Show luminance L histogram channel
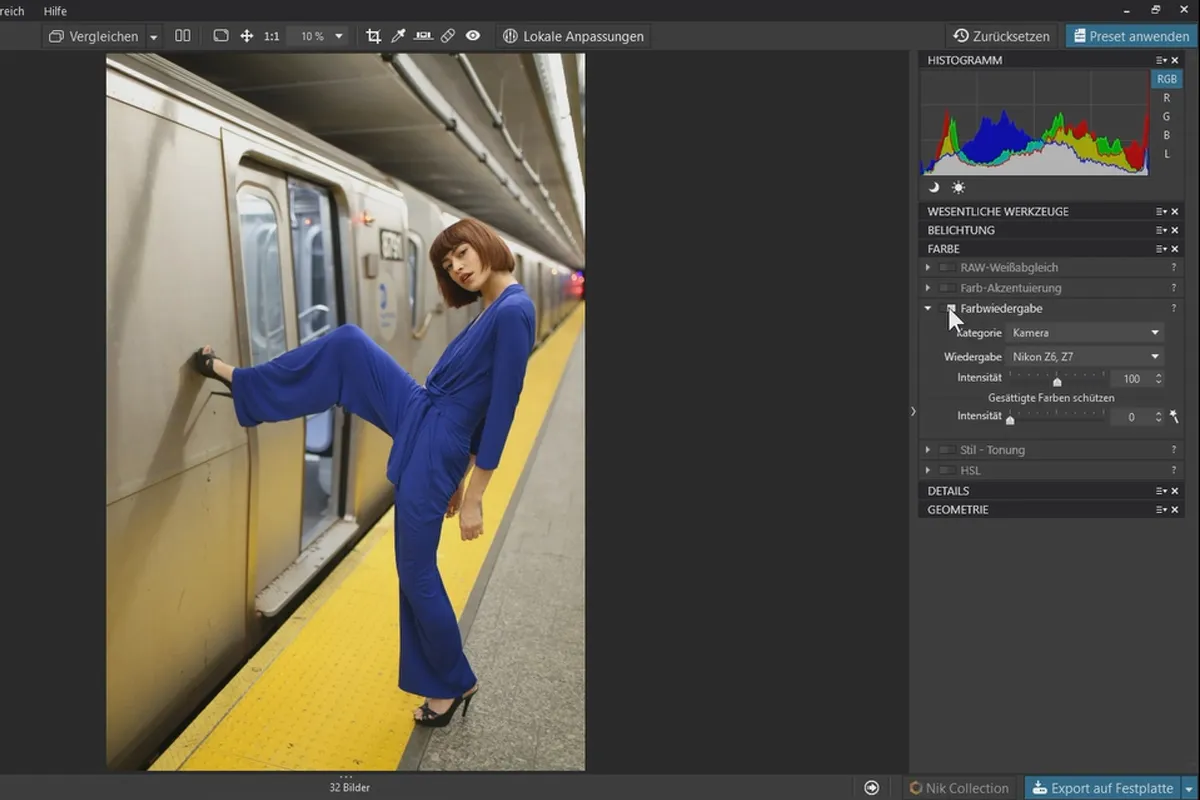Screen dimensions: 1200x800 (1166, 154)
